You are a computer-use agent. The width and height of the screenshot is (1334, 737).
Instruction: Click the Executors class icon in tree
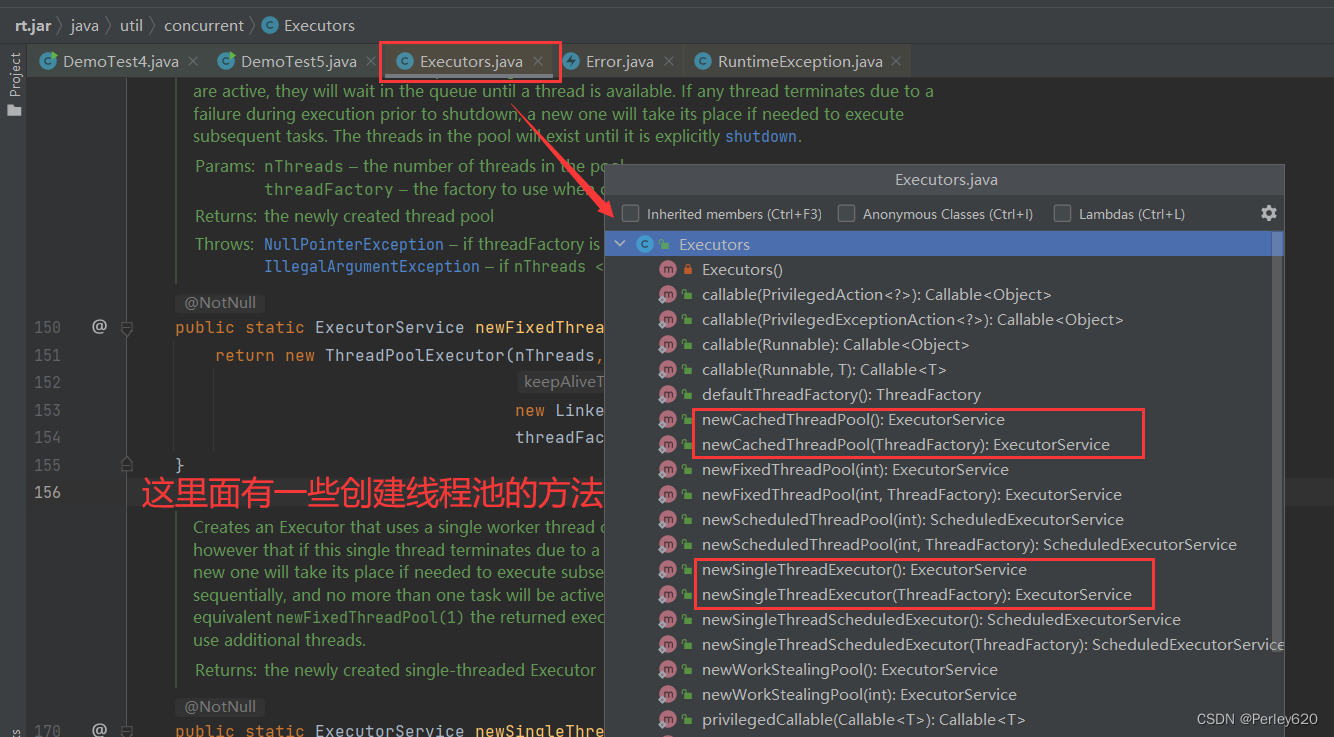coord(645,244)
